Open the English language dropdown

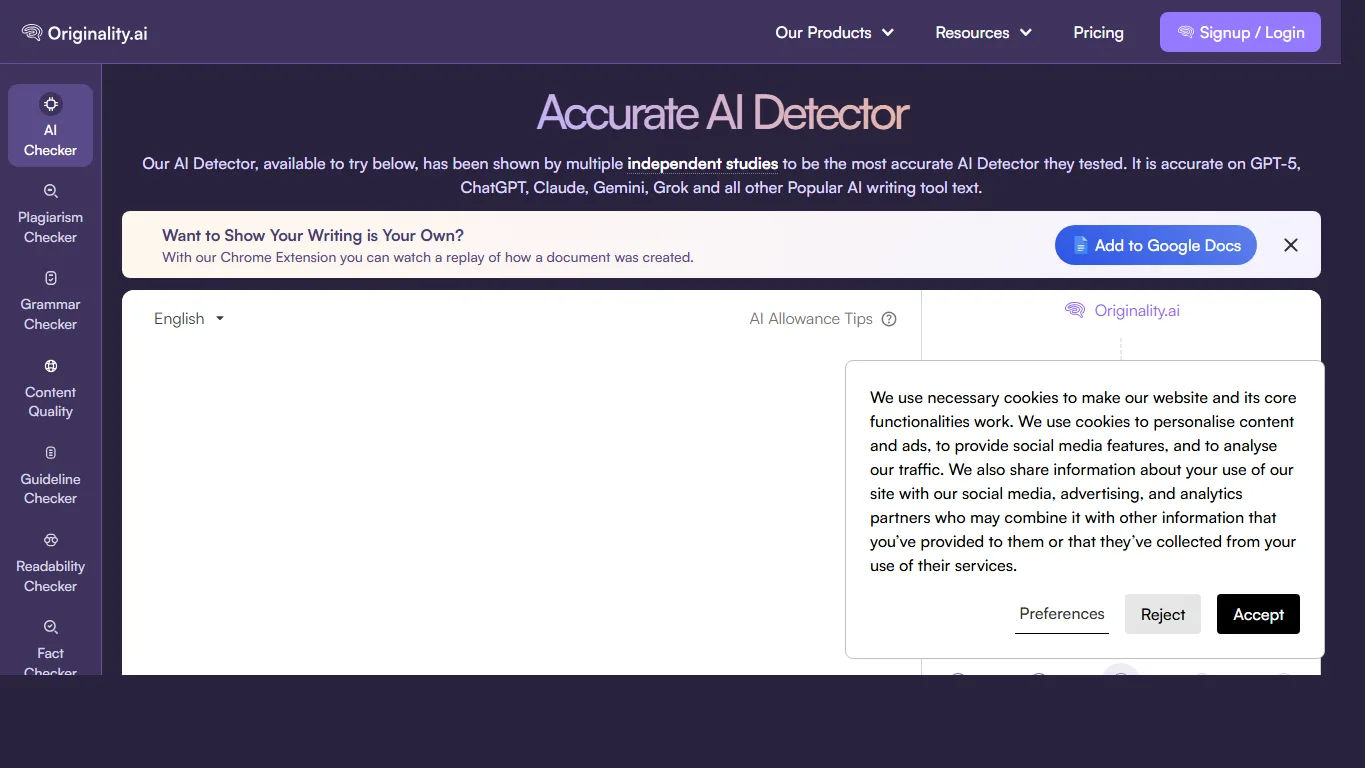[189, 319]
